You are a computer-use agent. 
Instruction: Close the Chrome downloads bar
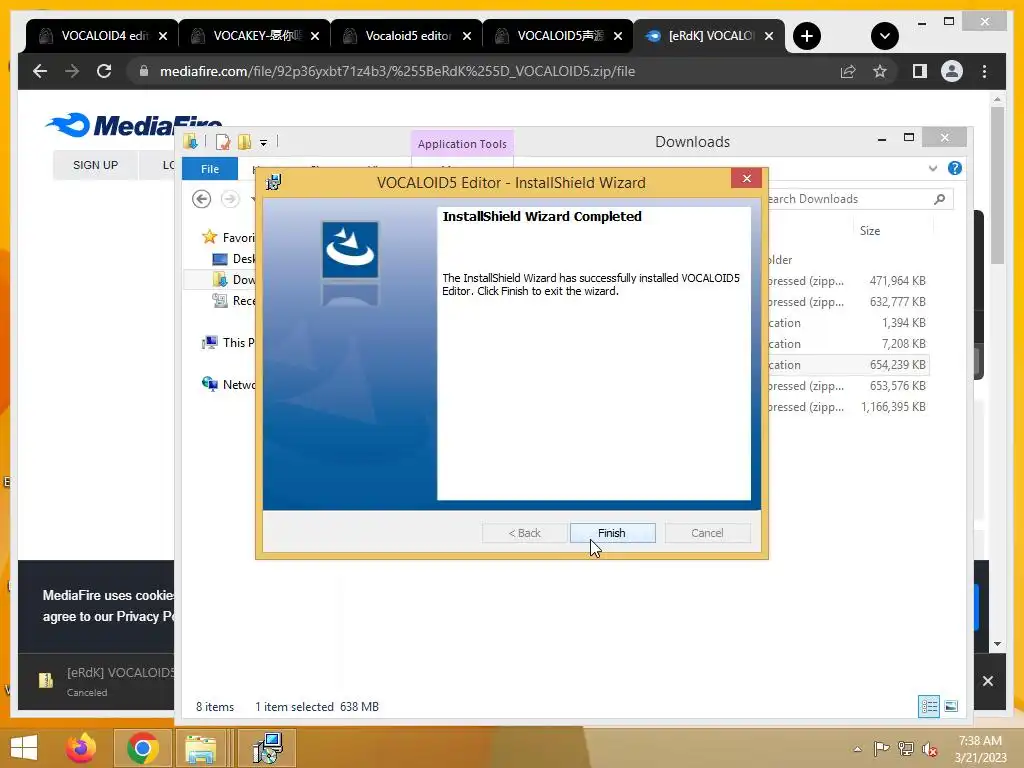click(987, 681)
